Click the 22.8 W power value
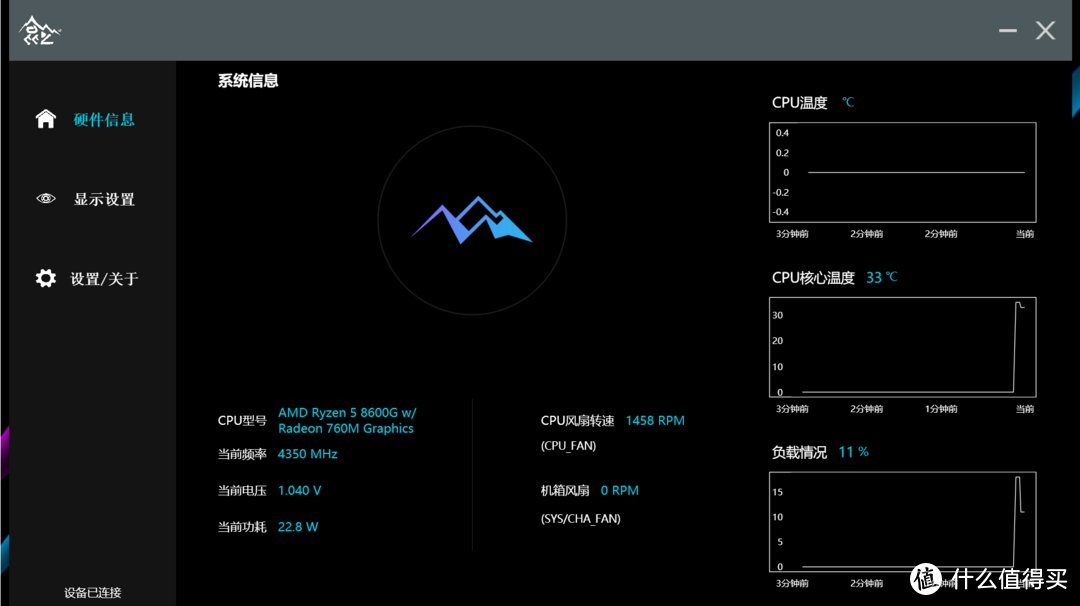The width and height of the screenshot is (1080, 606). point(298,527)
